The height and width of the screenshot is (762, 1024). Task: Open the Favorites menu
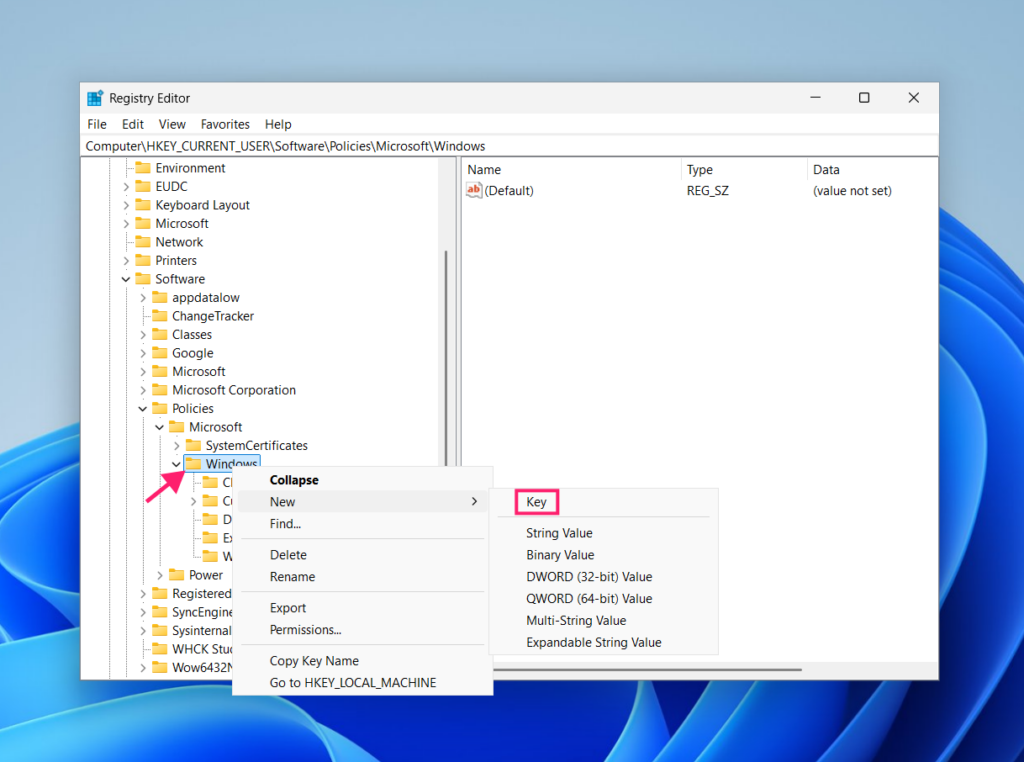tap(225, 124)
